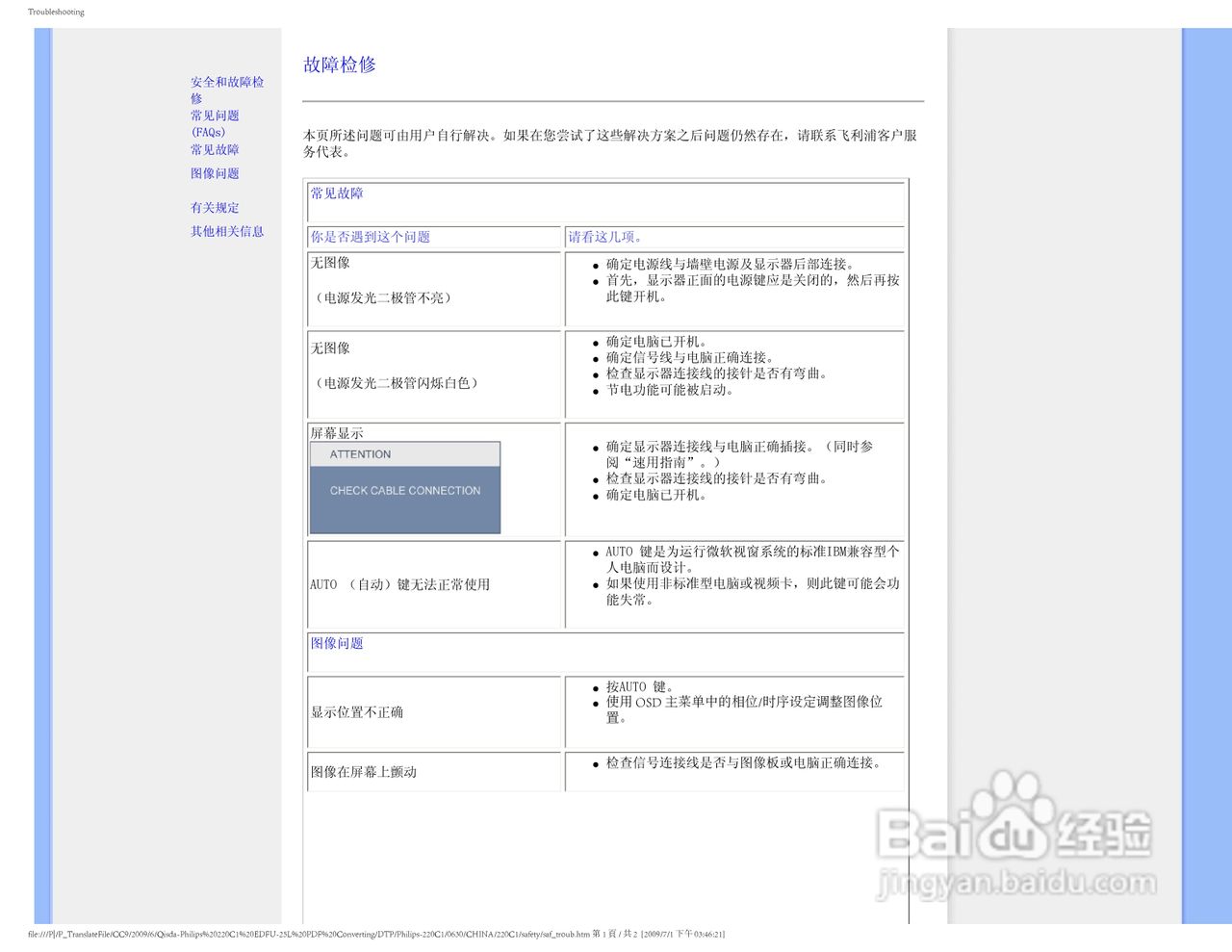The height and width of the screenshot is (952, 1232).
Task: Click the 确定电源线与墙壁电源 bullet text
Action: 730,264
